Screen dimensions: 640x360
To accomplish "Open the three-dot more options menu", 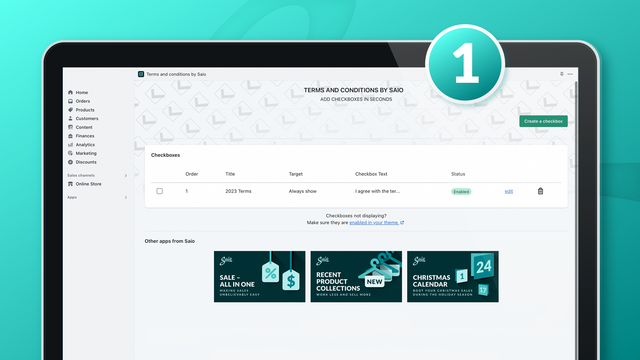I will click(570, 74).
